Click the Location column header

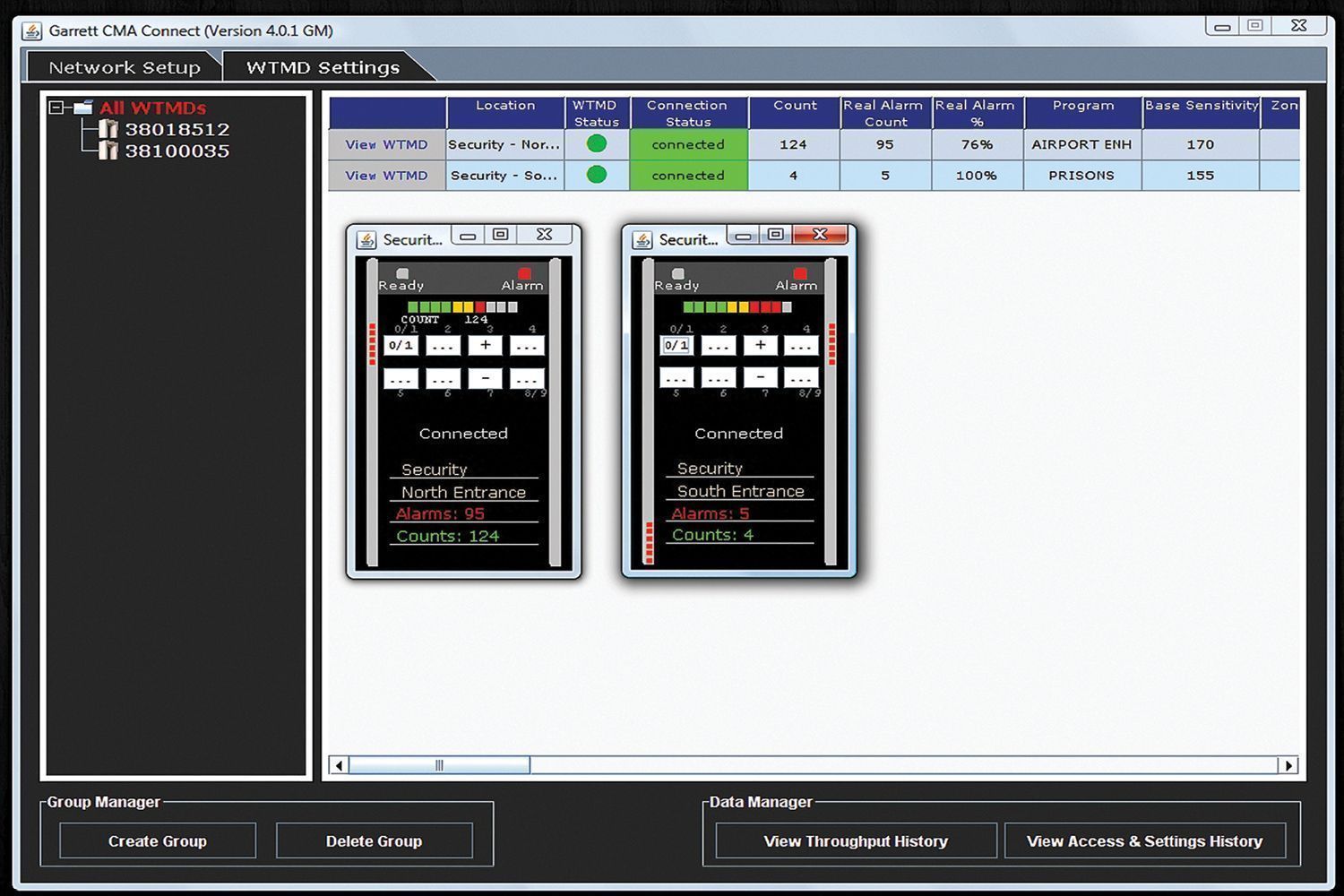505,113
